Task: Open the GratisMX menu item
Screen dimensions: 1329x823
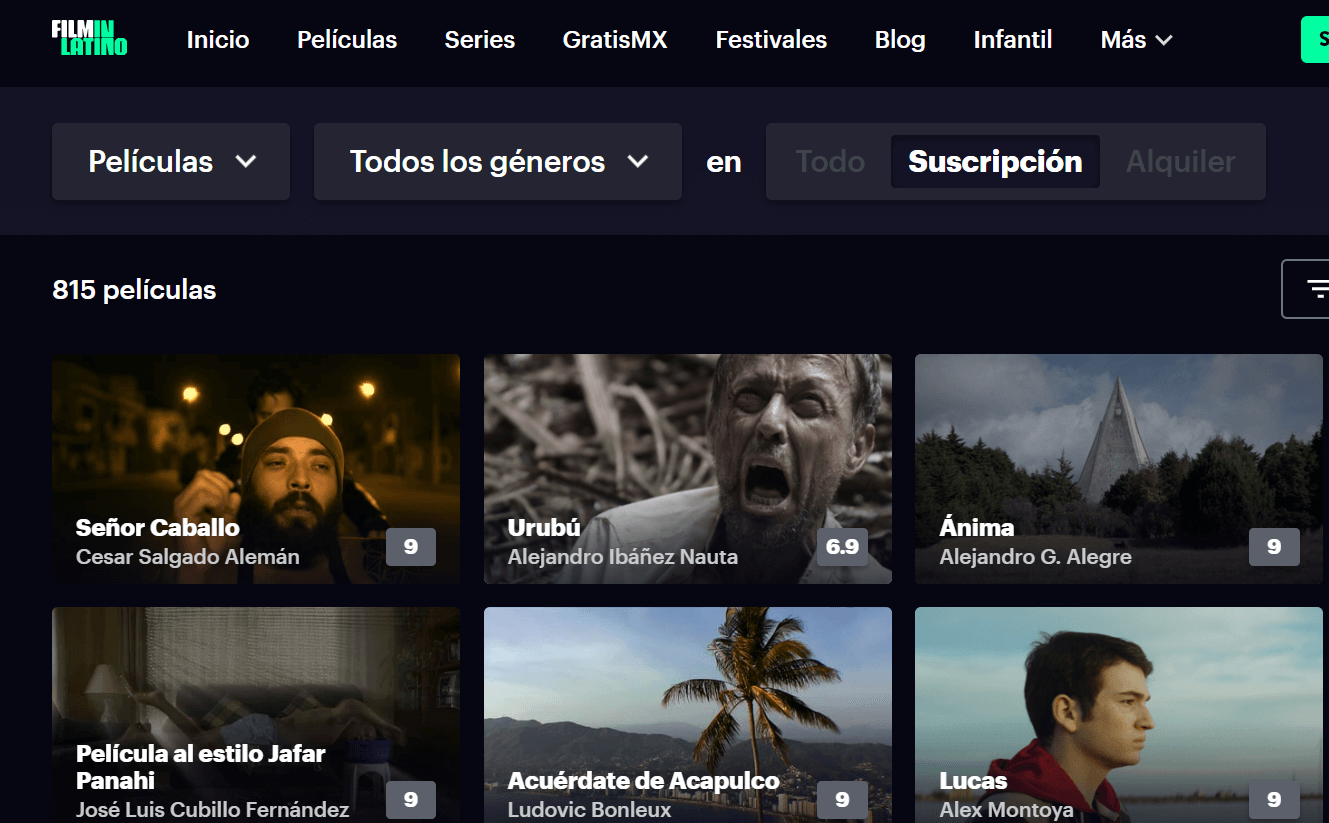Action: point(614,40)
